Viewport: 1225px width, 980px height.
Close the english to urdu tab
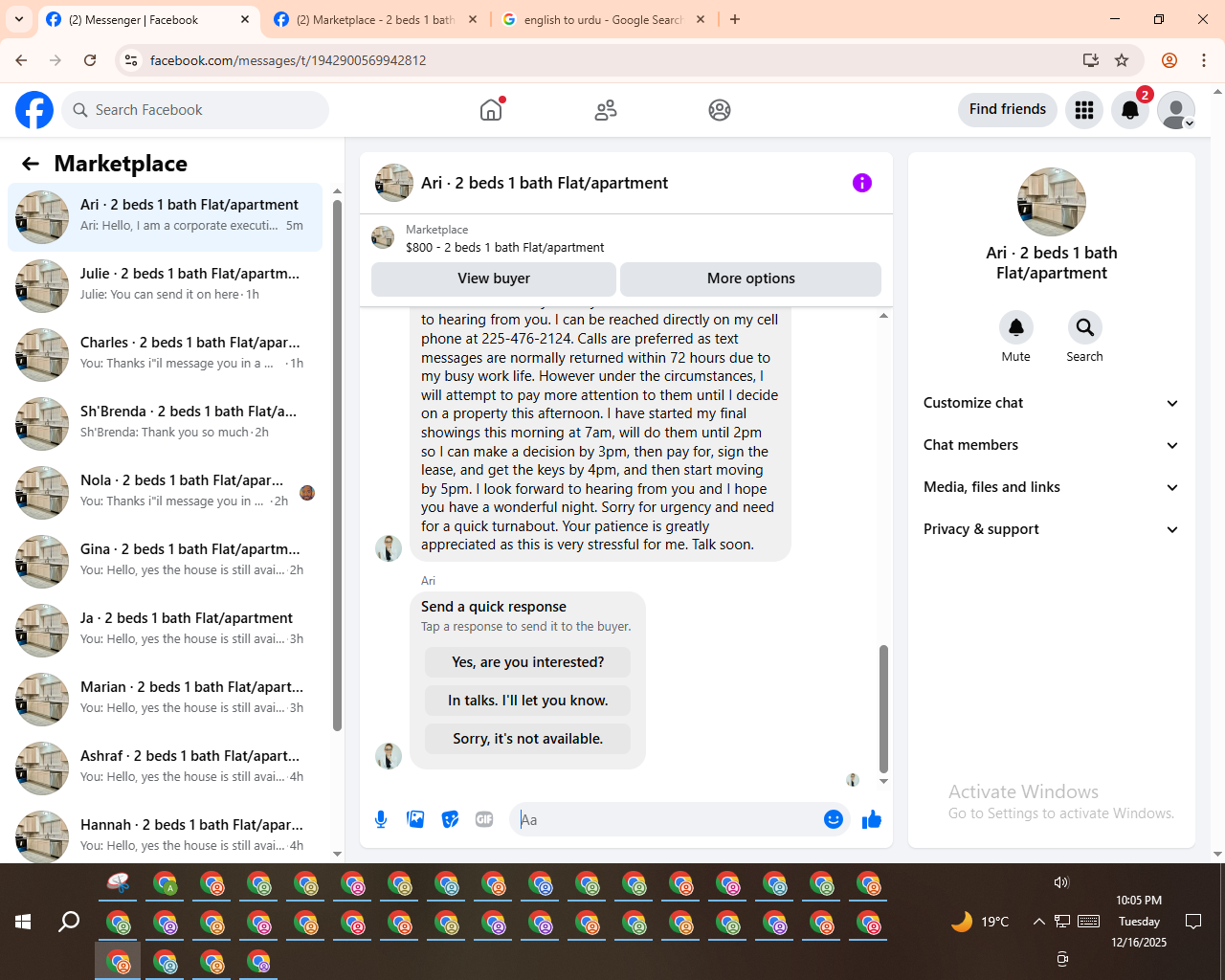(x=701, y=19)
